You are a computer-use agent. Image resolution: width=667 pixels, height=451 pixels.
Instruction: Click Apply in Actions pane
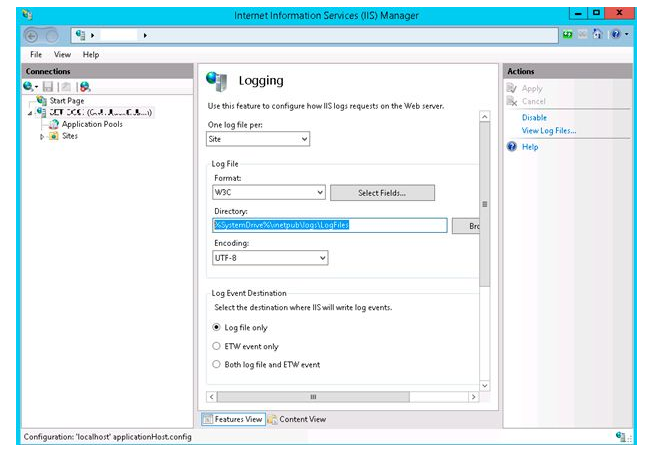click(x=532, y=88)
